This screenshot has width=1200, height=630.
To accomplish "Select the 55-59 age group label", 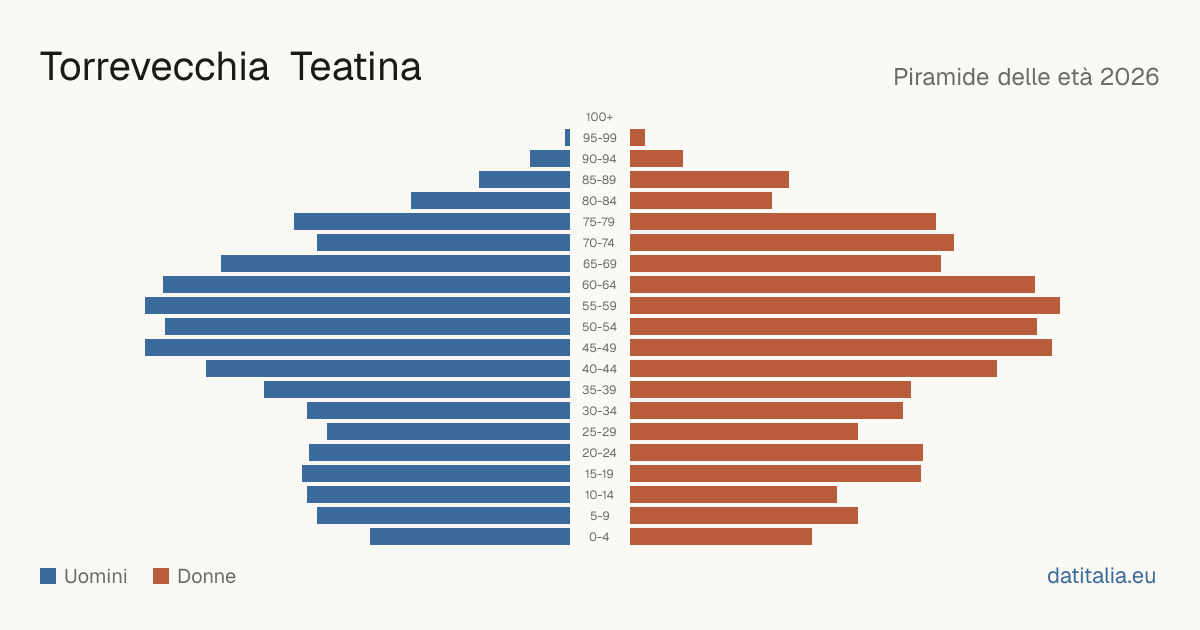I will click(x=600, y=306).
